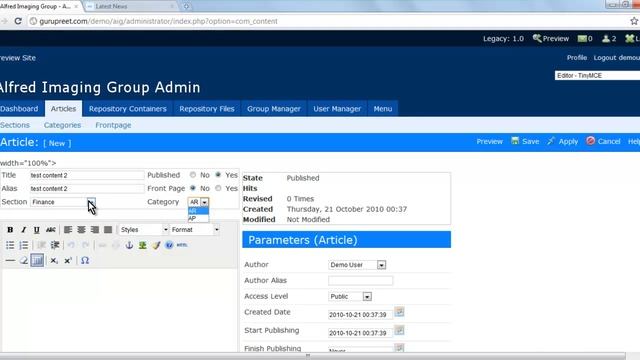Insert an unordered bullet list
Viewport: 640px width, 360px height.
pos(10,245)
